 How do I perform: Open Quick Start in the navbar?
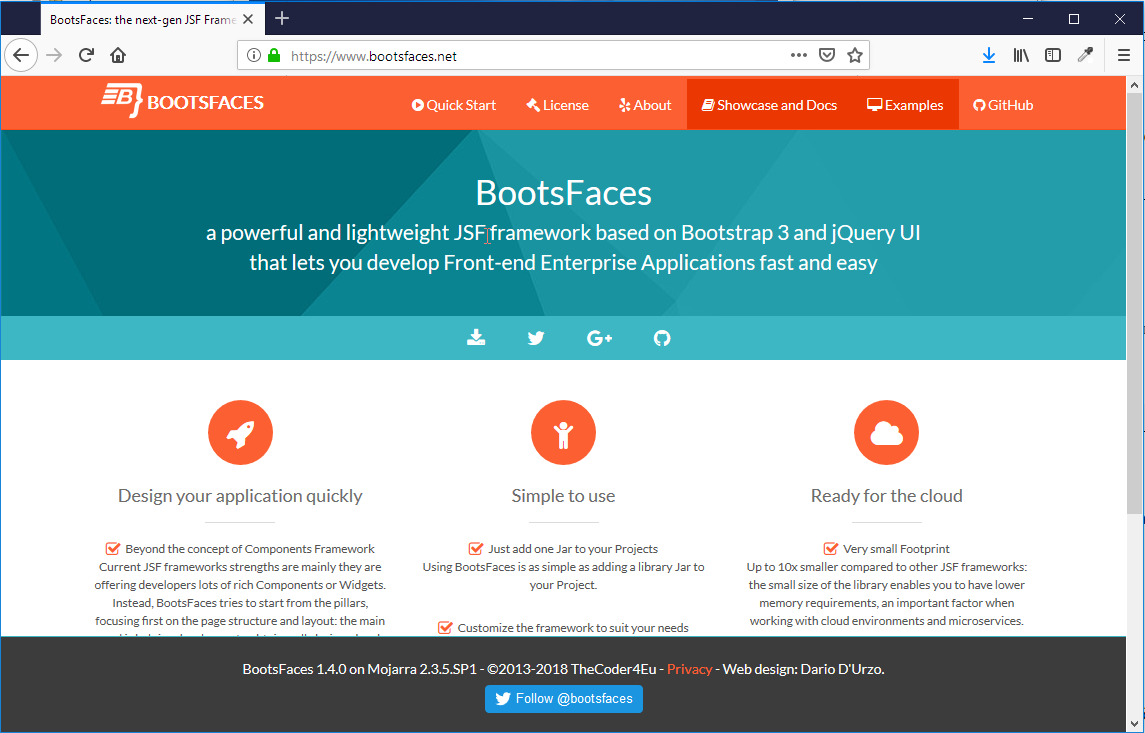(x=453, y=105)
